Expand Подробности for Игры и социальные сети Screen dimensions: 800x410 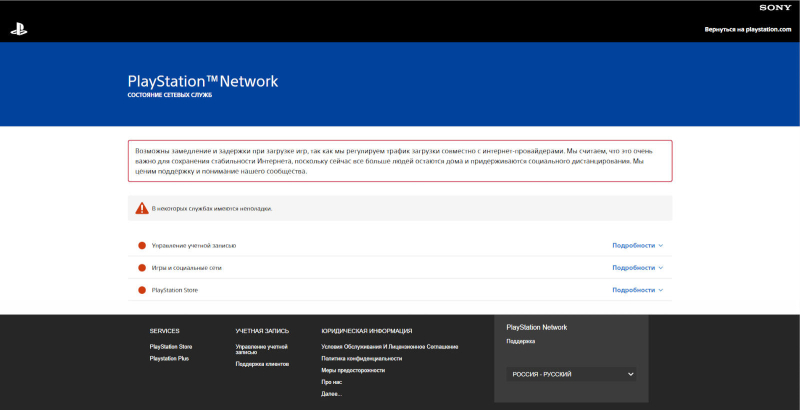[637, 268]
